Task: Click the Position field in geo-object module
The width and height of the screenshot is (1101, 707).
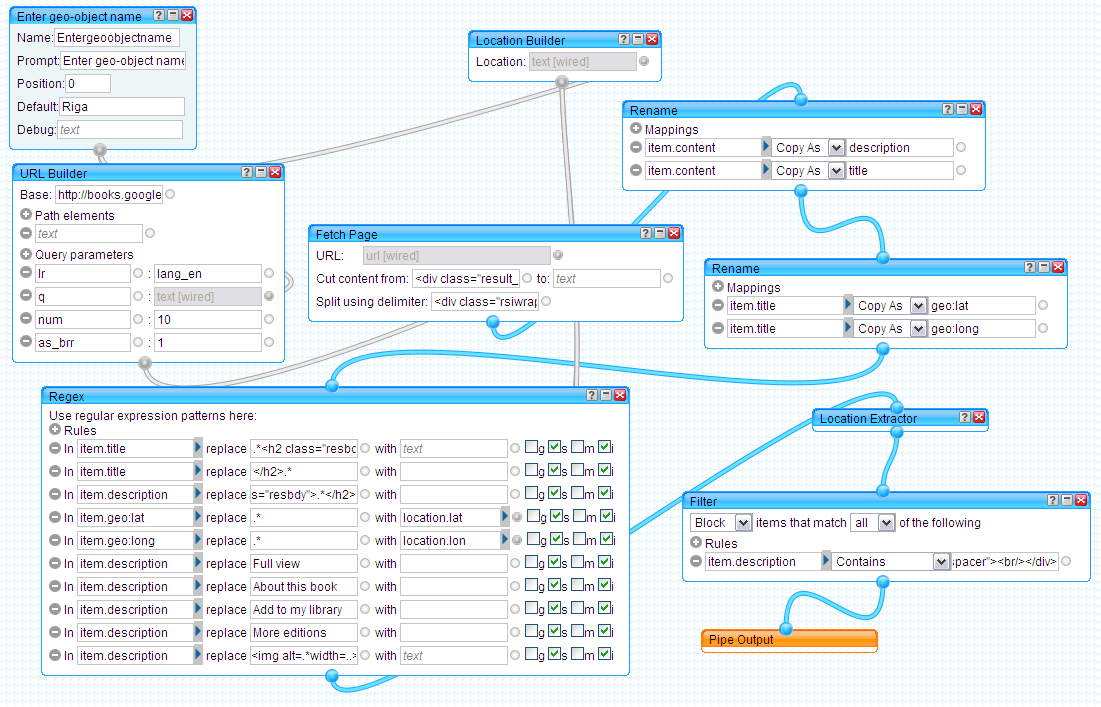Action: point(88,84)
